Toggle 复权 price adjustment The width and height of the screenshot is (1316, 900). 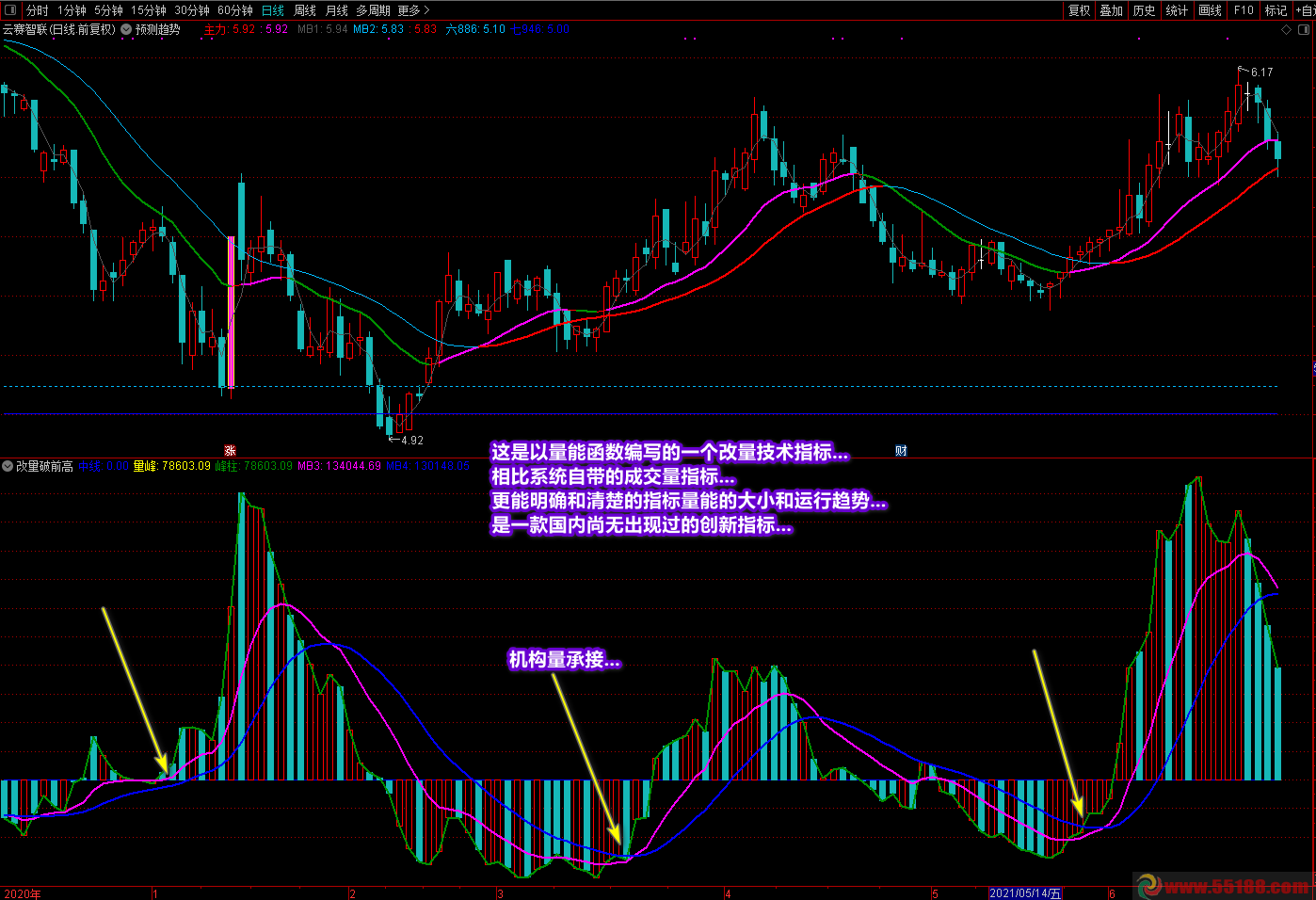pyautogui.click(x=1079, y=10)
